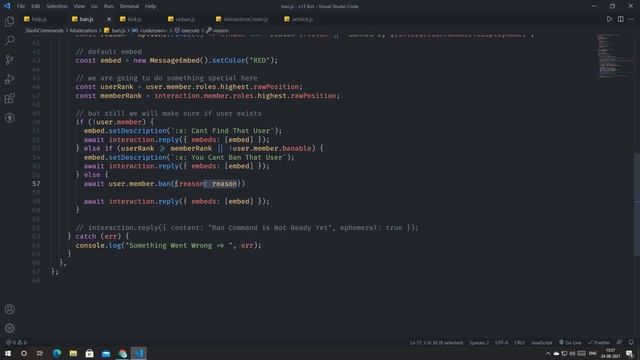The width and height of the screenshot is (640, 360).
Task: Open the feedback icon in status bar
Action: point(620,342)
